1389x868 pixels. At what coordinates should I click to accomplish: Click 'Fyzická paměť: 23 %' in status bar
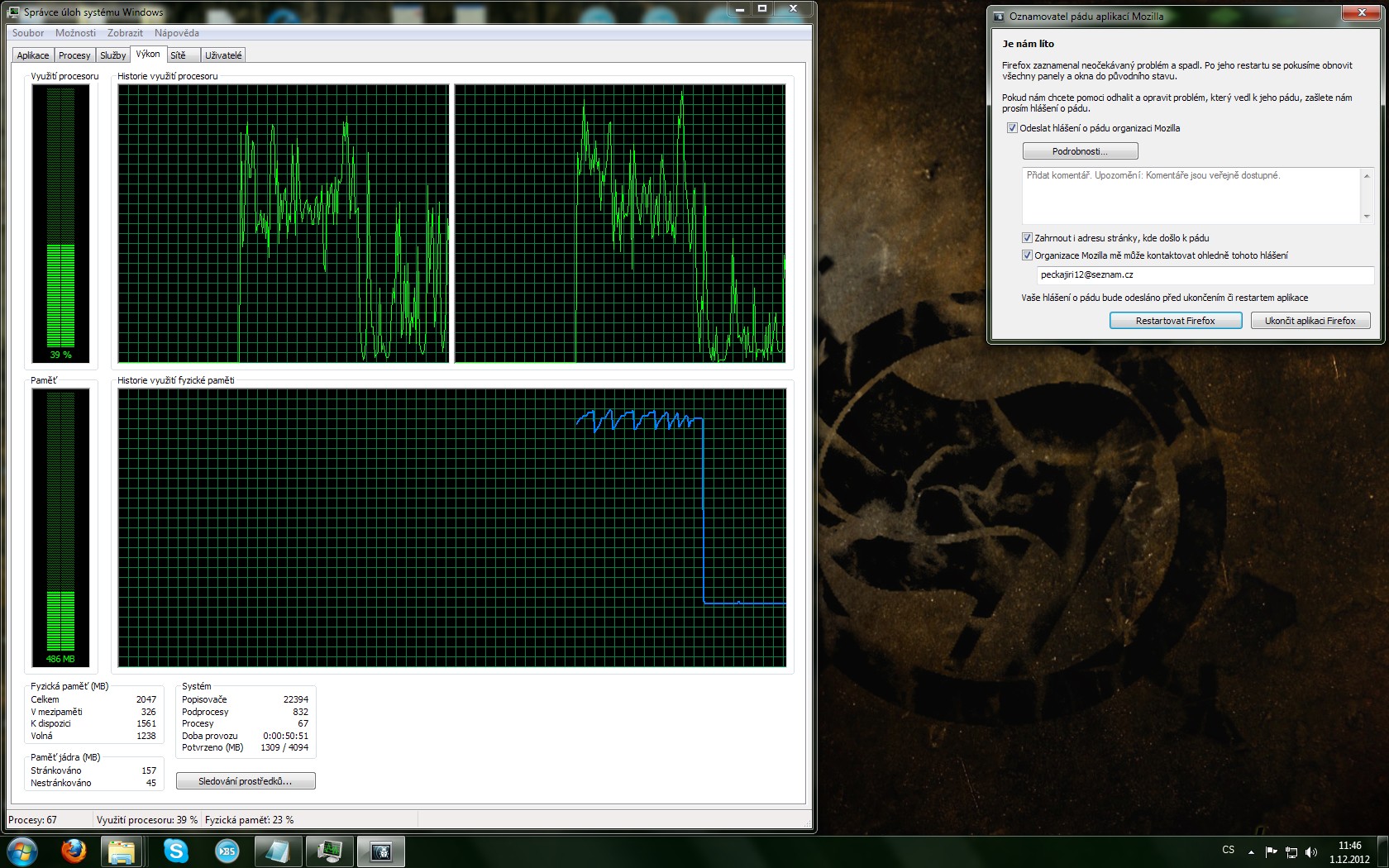tap(250, 820)
